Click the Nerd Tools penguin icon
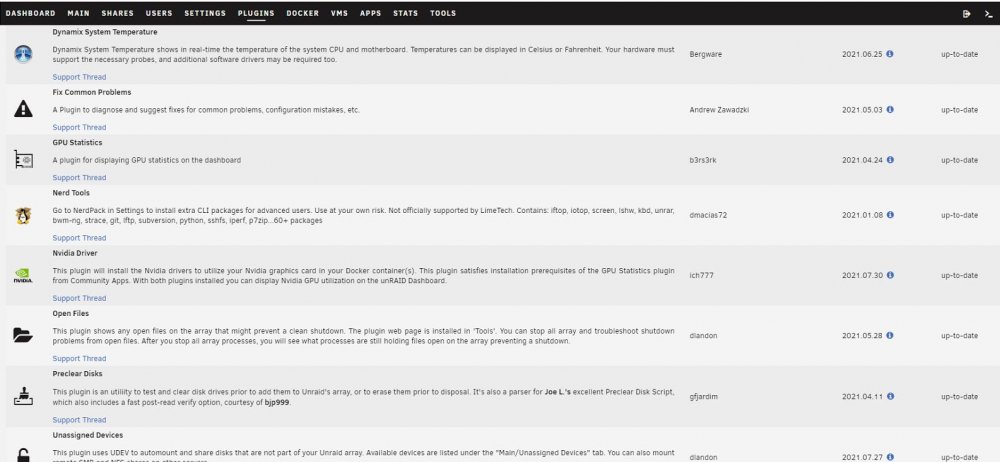This screenshot has width=1000, height=462. click(x=23, y=216)
